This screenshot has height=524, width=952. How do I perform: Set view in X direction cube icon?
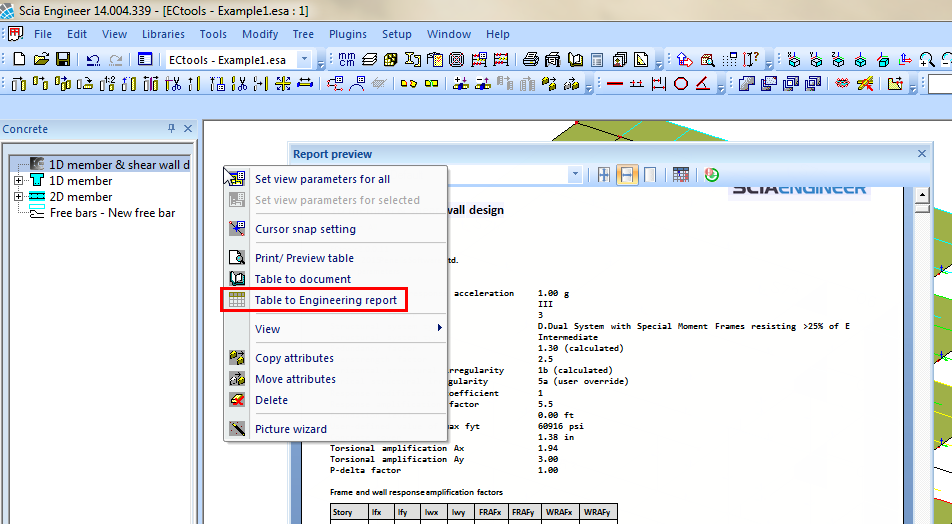[x=794, y=60]
